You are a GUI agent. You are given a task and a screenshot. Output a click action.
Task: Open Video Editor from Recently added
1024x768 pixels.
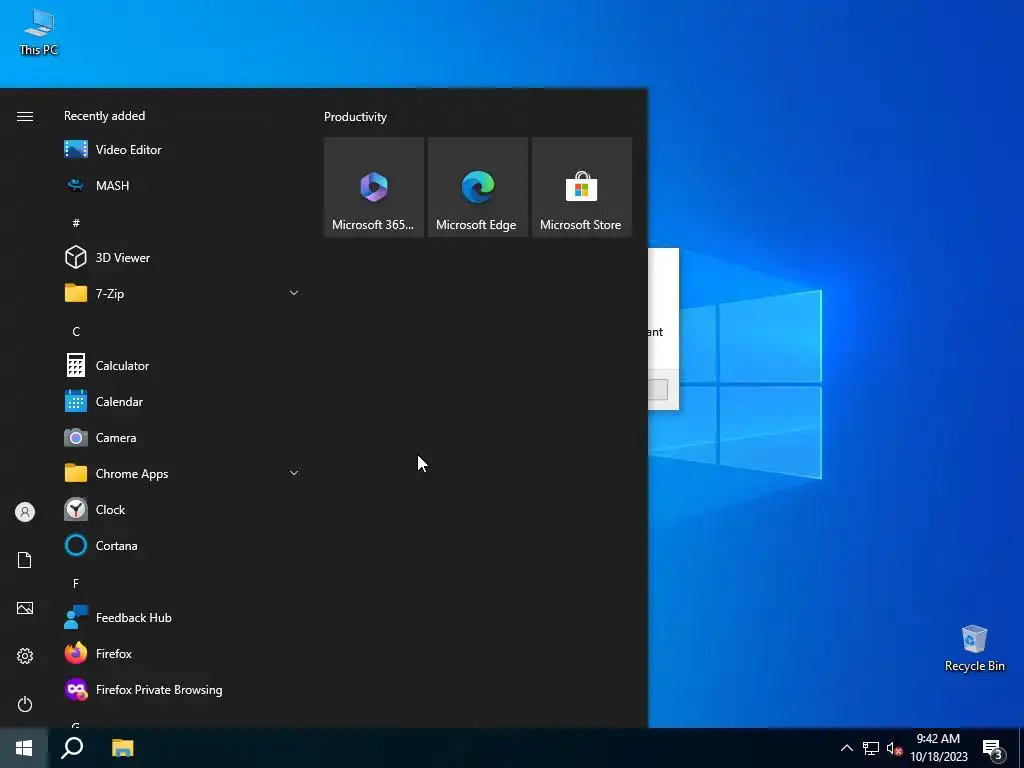[x=182, y=150]
